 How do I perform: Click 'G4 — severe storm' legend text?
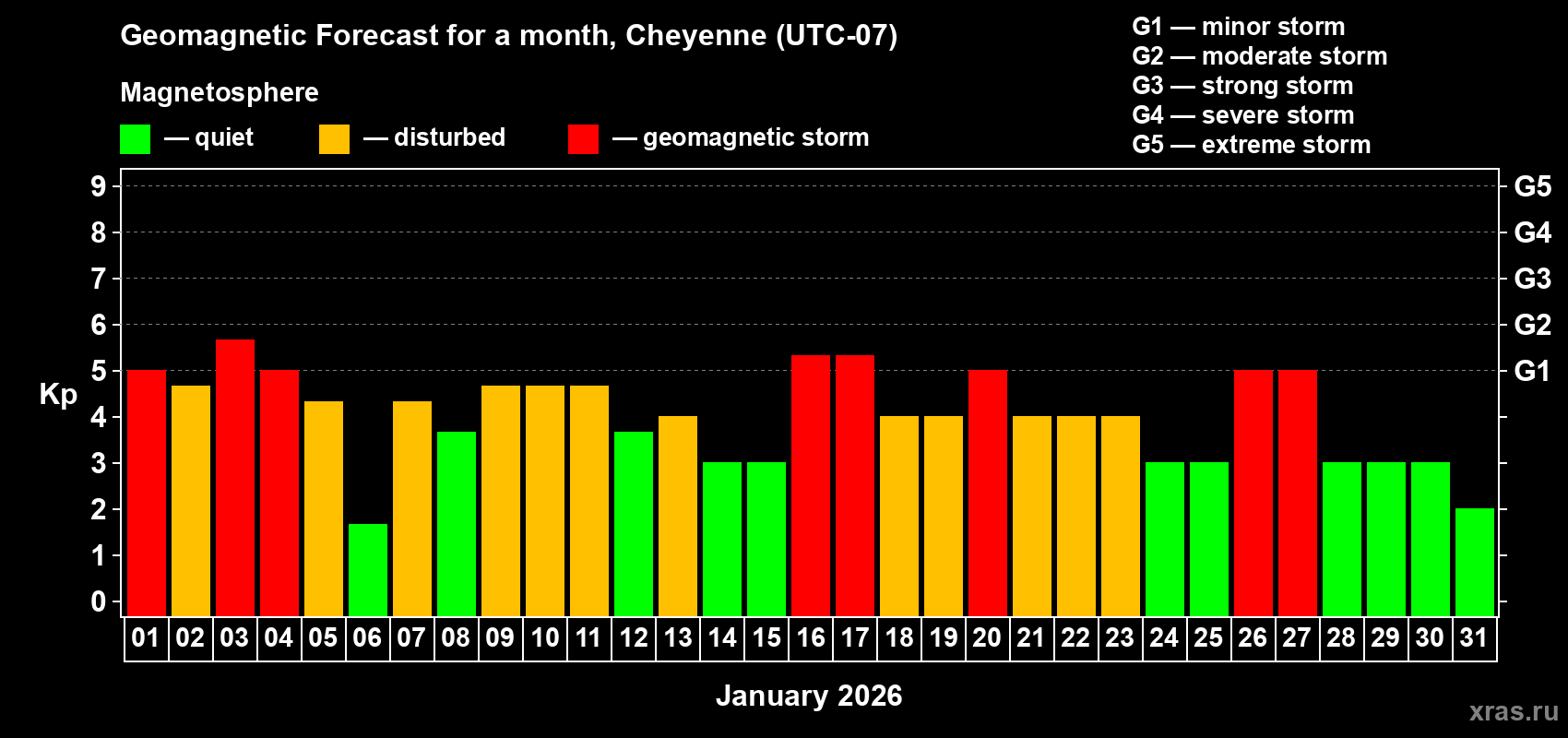[1243, 115]
